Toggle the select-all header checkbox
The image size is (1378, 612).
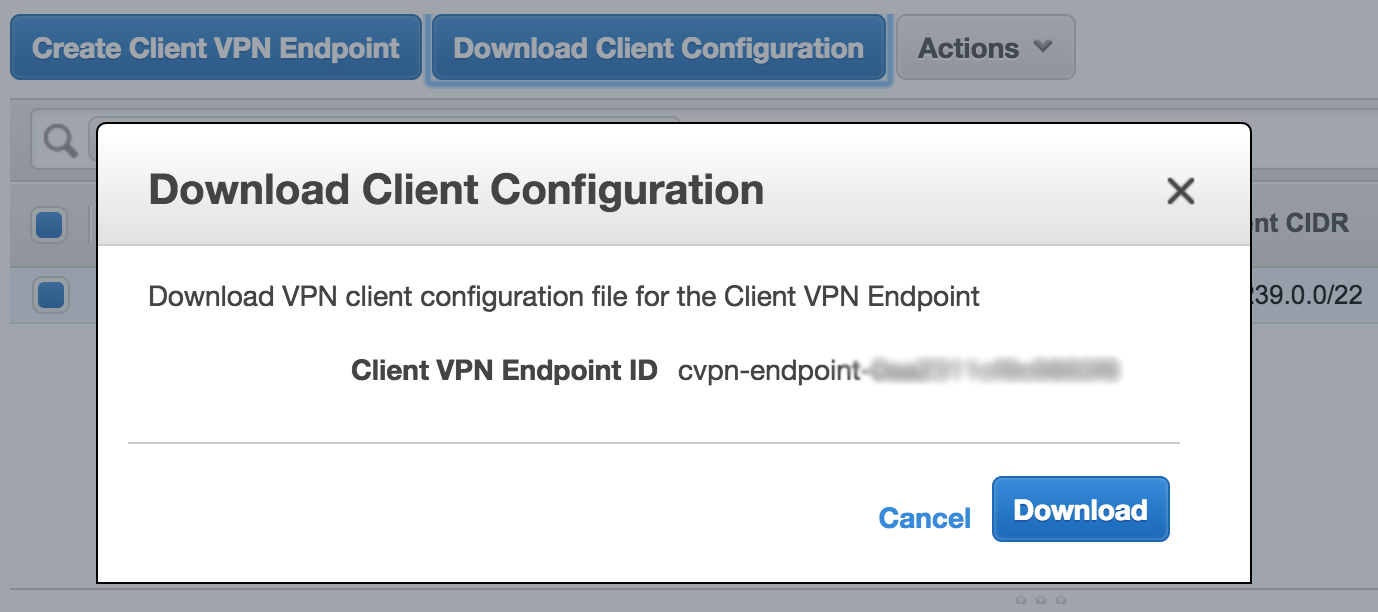tap(50, 225)
